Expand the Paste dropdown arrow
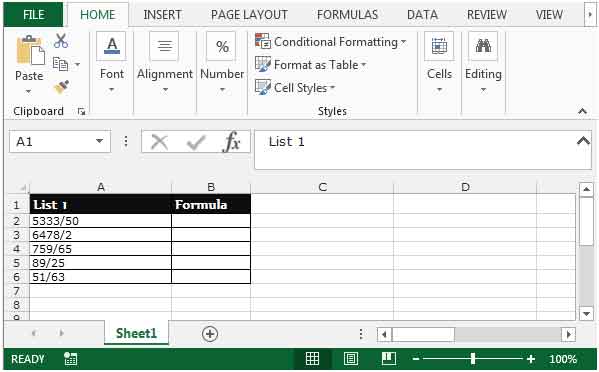599x372 pixels. [x=29, y=91]
